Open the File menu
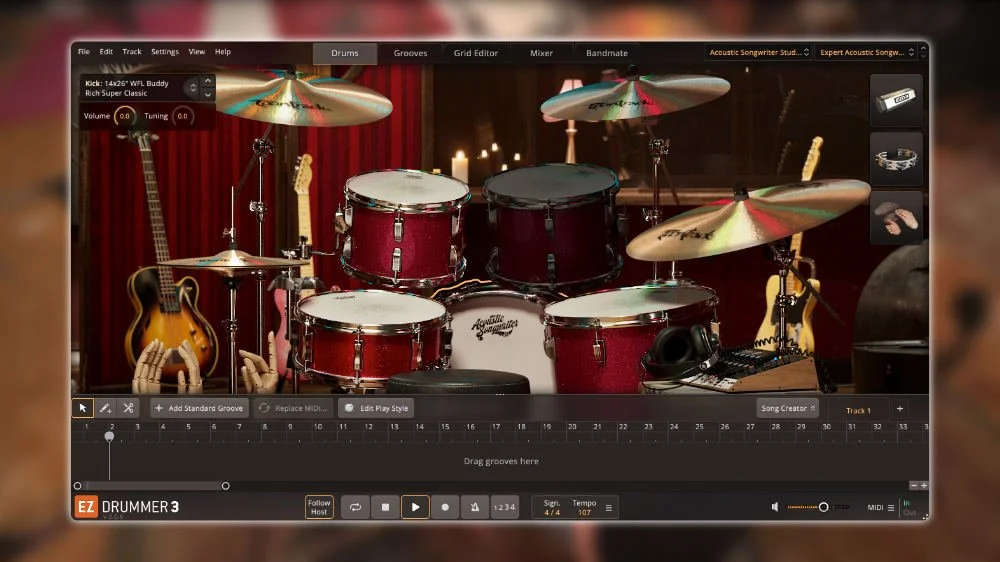 [84, 52]
